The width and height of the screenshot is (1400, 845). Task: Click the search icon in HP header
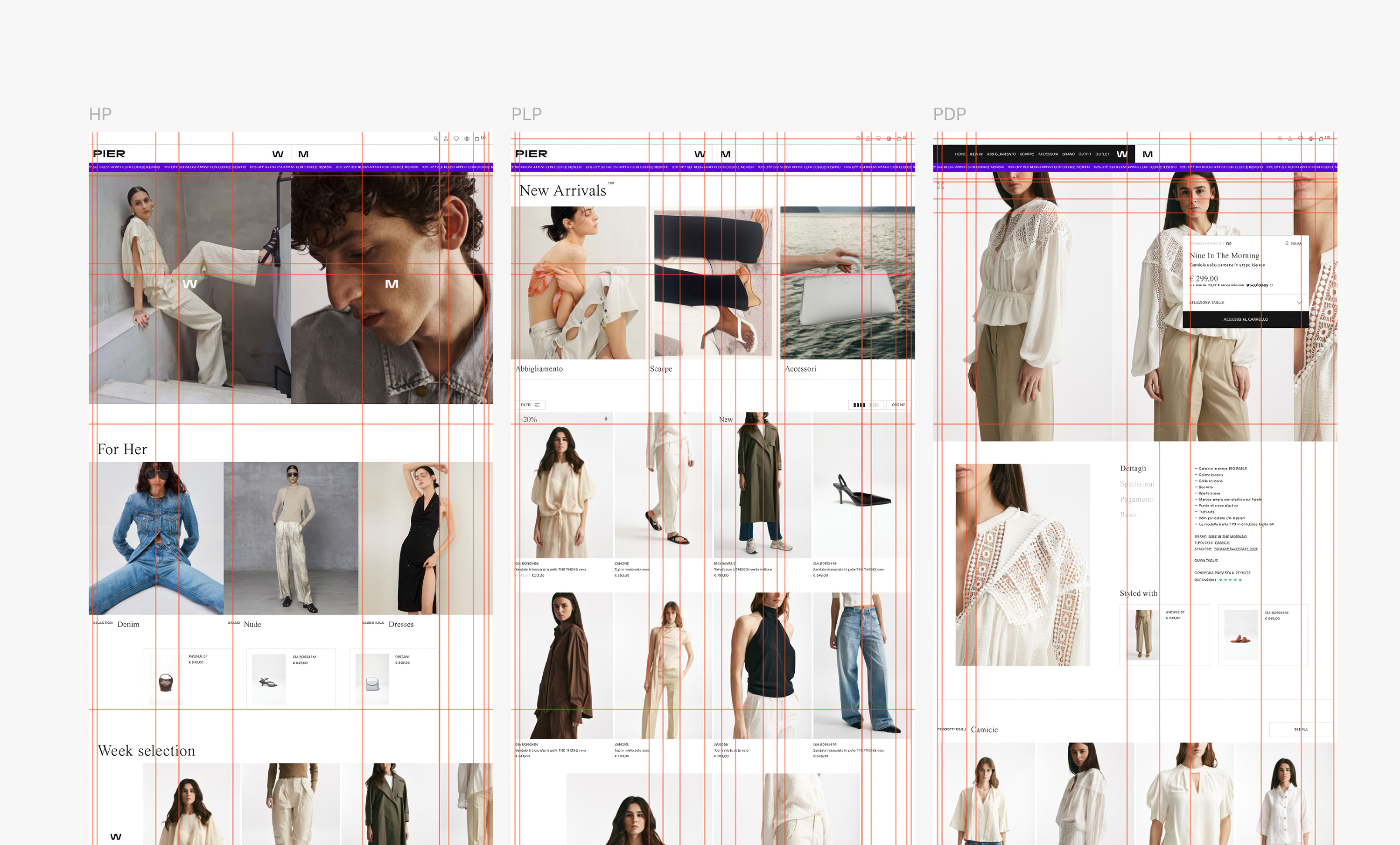pos(436,139)
